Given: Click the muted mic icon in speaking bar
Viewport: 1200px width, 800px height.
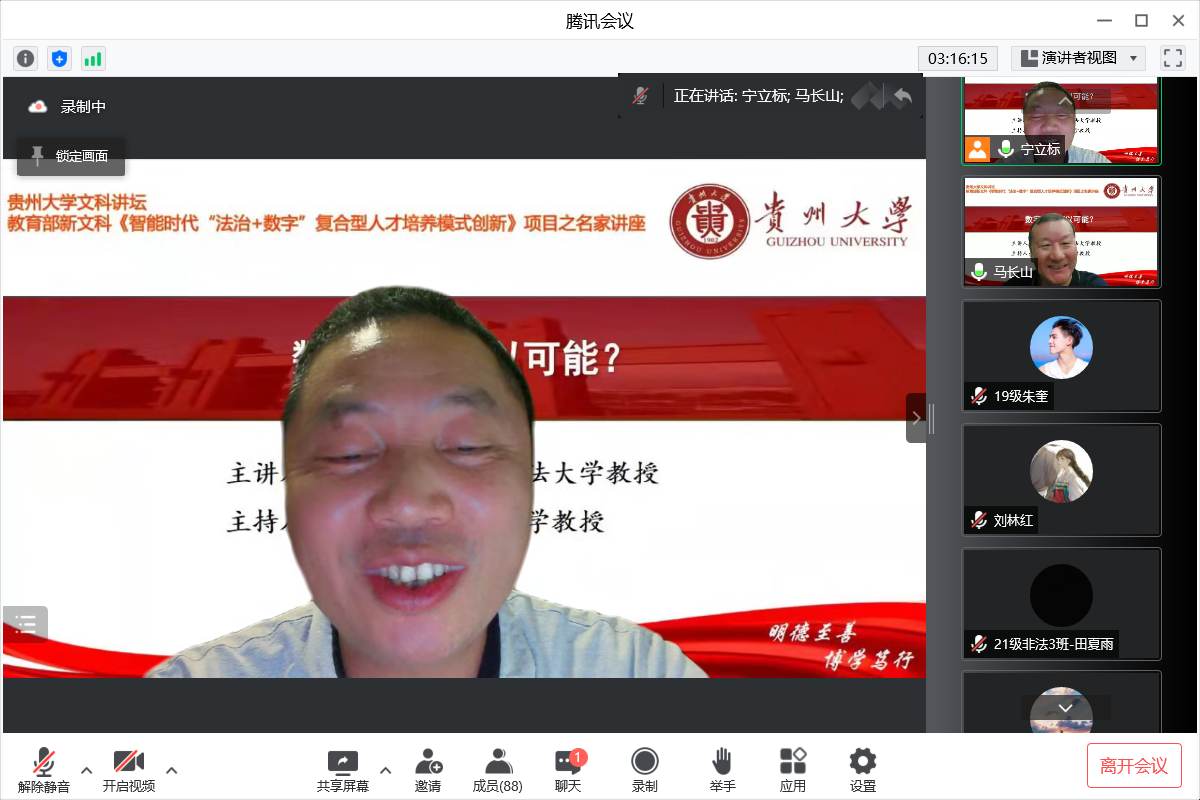Looking at the screenshot, I should click(x=640, y=96).
